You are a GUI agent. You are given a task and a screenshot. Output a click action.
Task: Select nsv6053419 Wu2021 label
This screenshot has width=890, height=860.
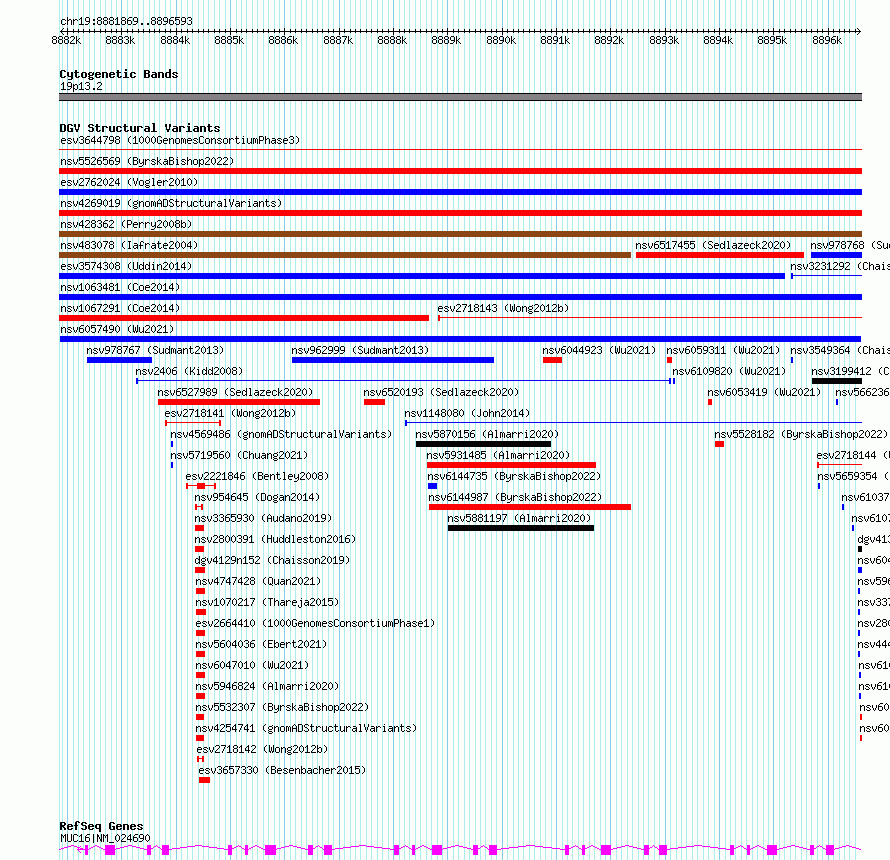point(764,392)
